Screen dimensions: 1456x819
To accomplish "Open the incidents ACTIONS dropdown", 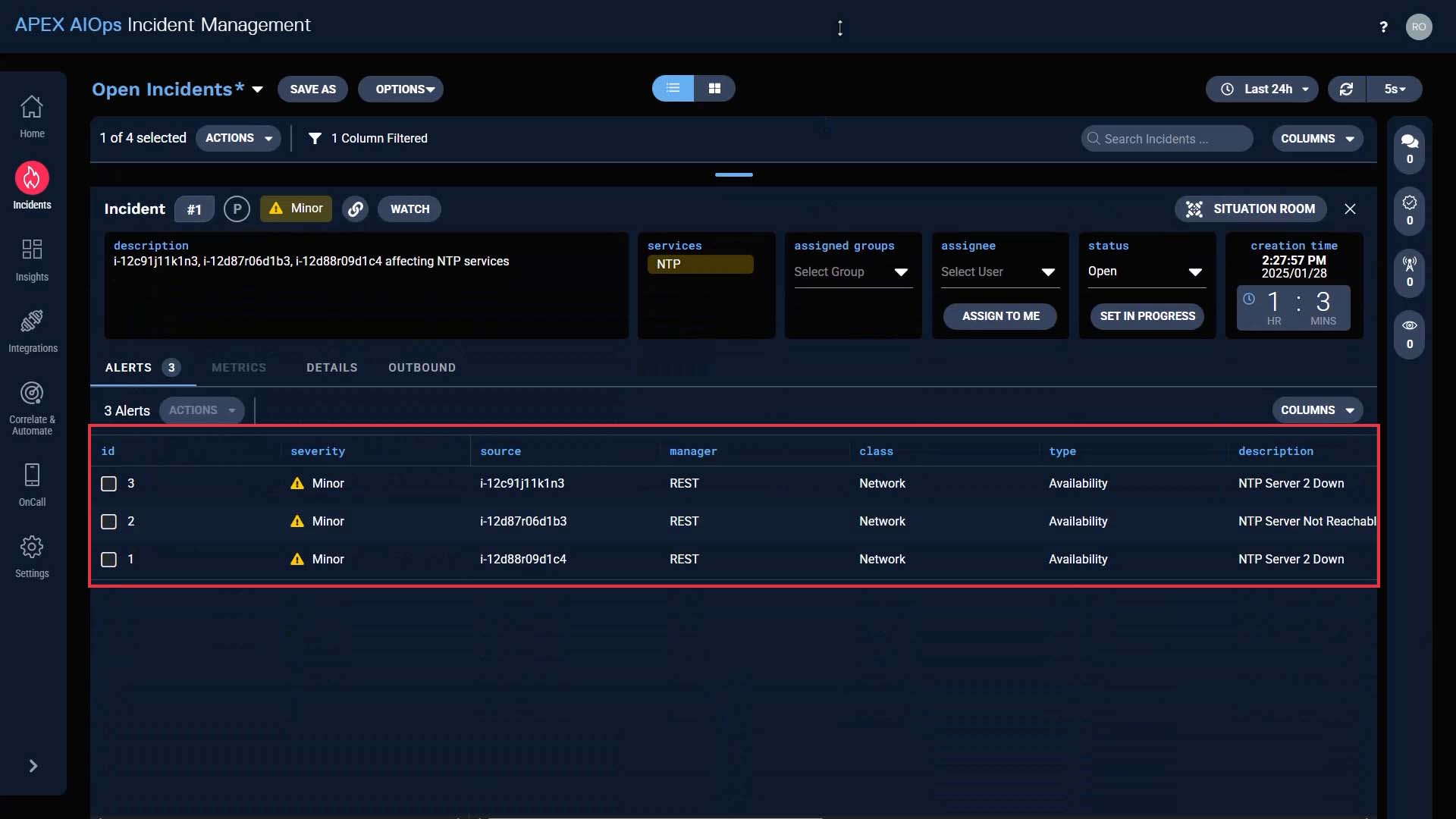I will coord(238,138).
